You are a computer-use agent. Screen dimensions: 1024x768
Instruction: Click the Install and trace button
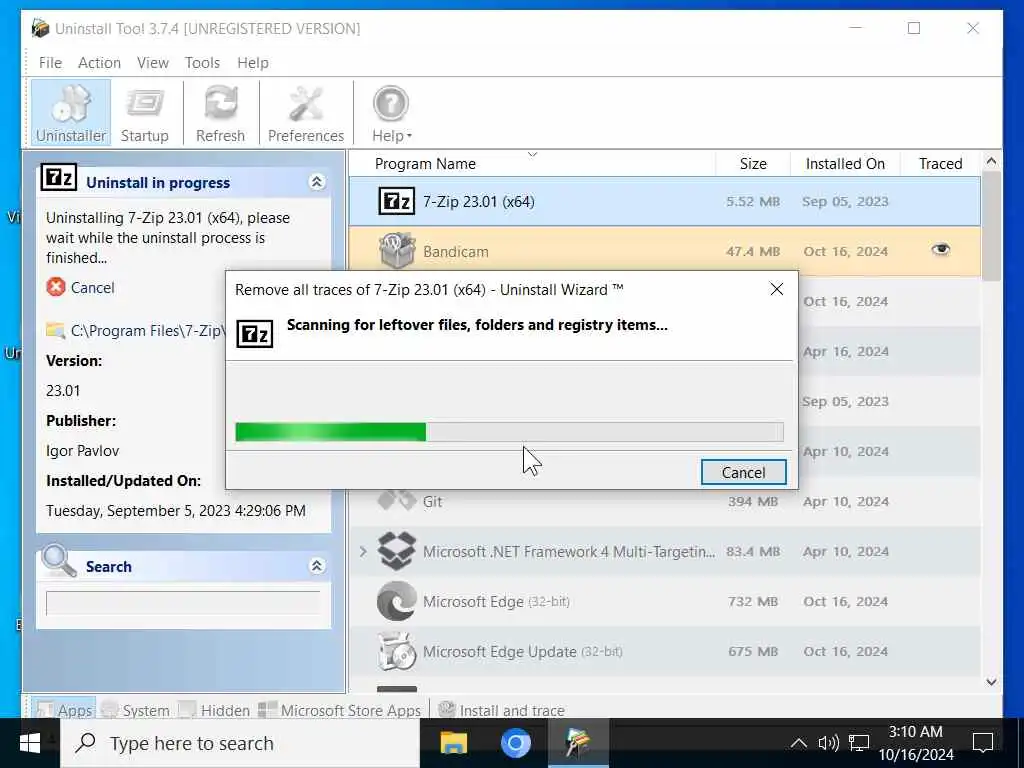tap(501, 710)
